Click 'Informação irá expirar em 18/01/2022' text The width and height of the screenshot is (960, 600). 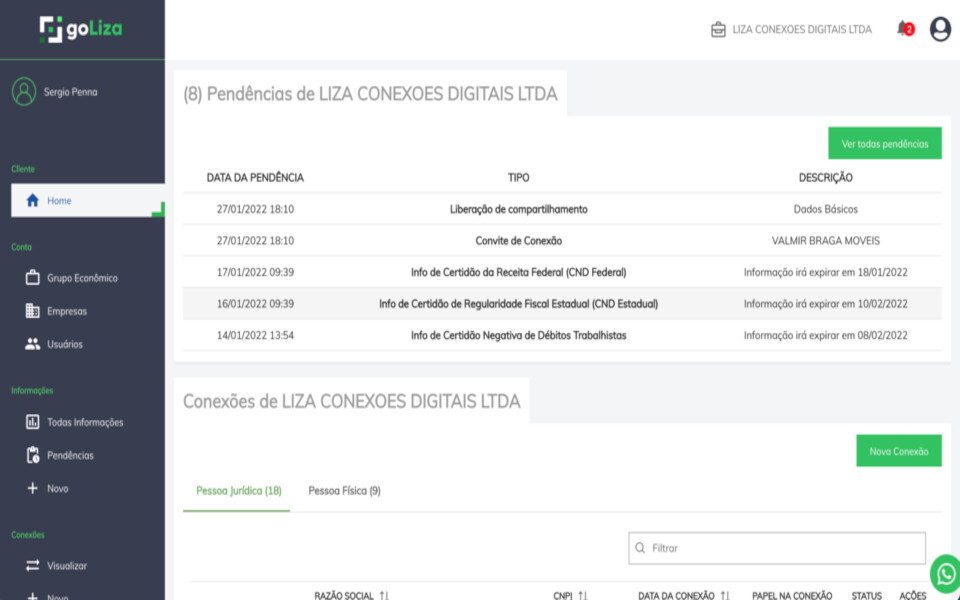coord(825,272)
